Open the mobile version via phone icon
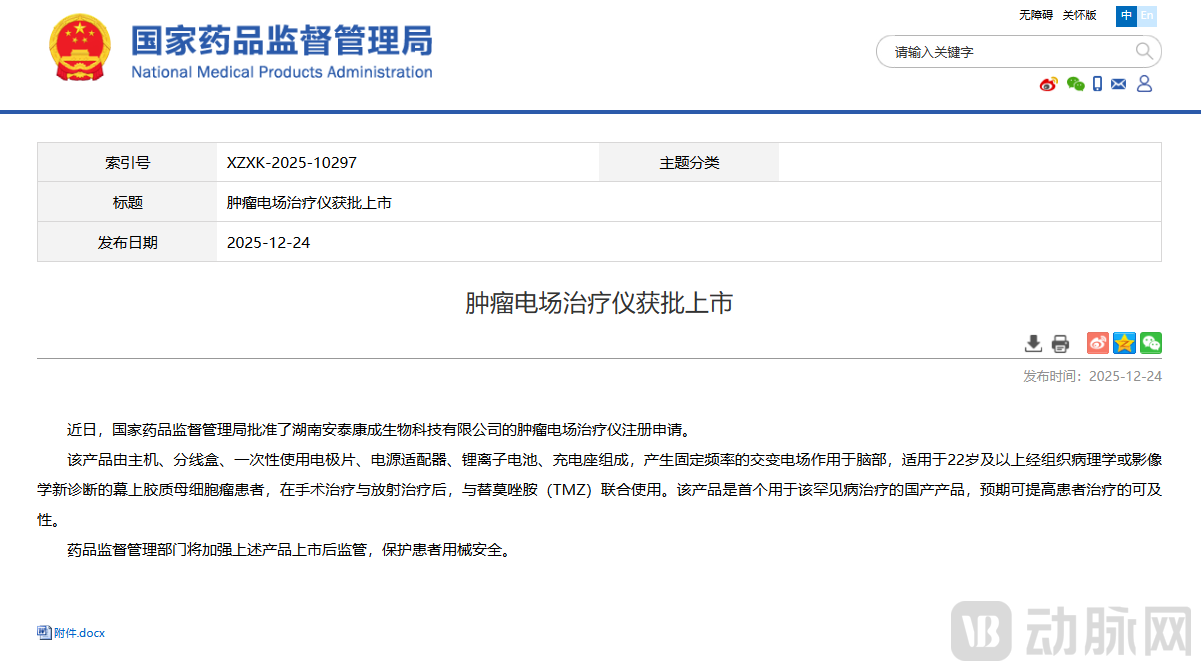This screenshot has width=1201, height=671. [1098, 84]
